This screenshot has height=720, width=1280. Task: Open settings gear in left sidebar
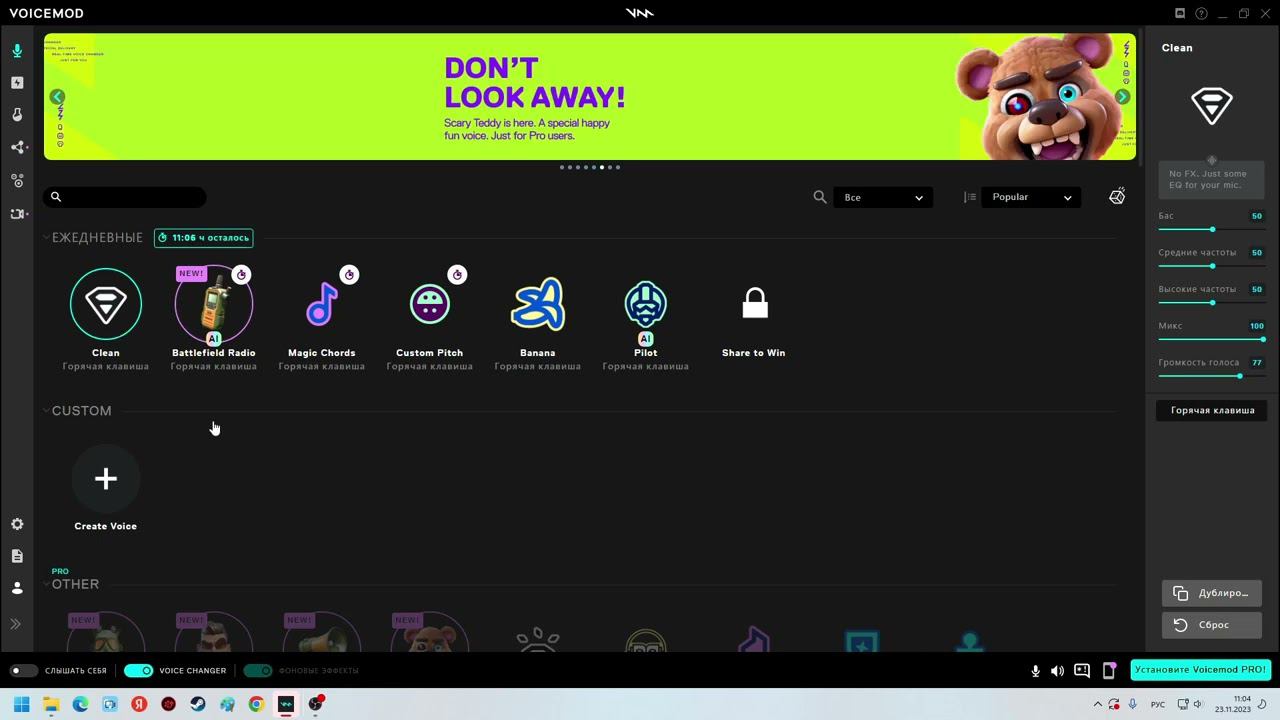17,524
